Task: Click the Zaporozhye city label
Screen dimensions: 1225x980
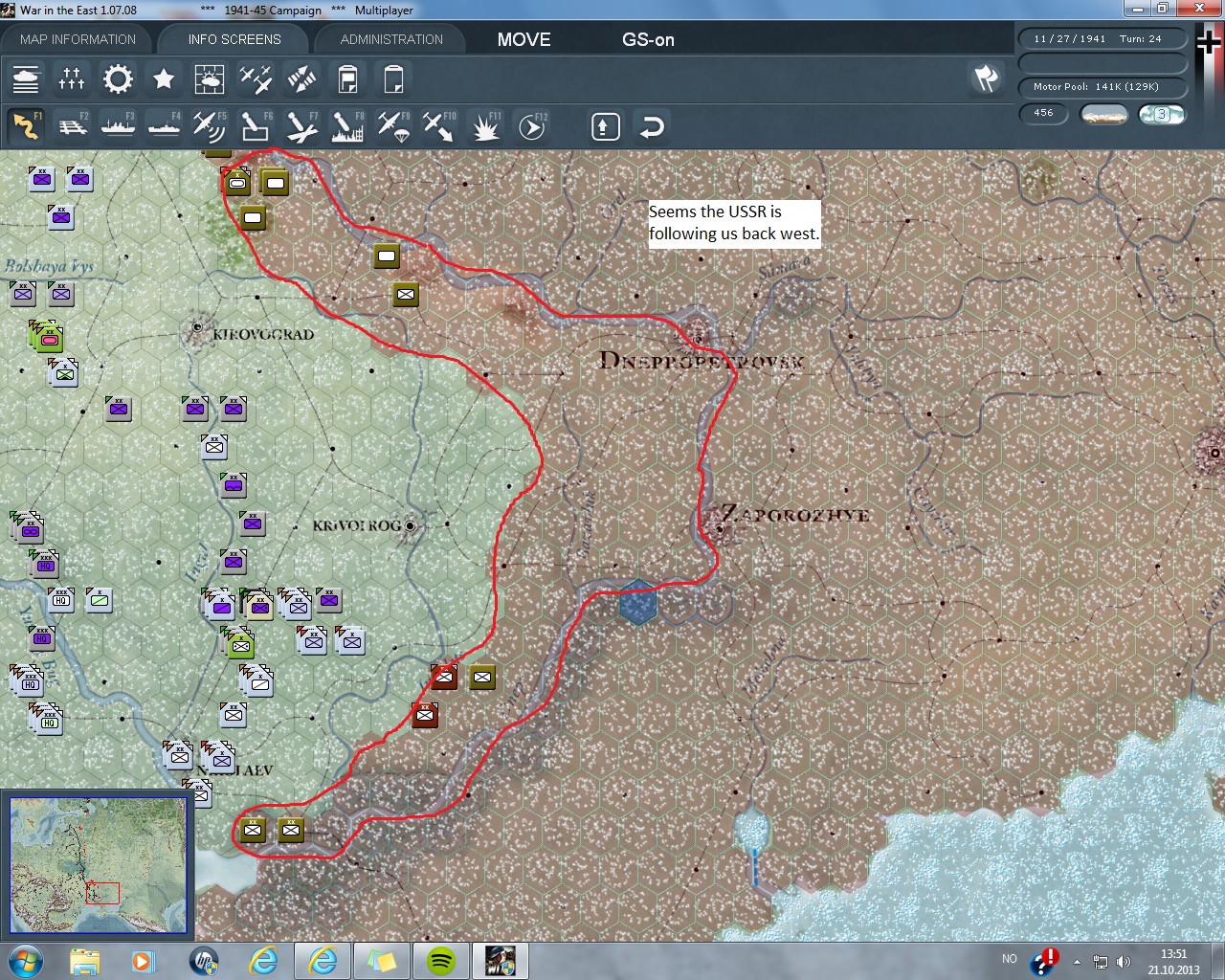Action: tap(796, 514)
